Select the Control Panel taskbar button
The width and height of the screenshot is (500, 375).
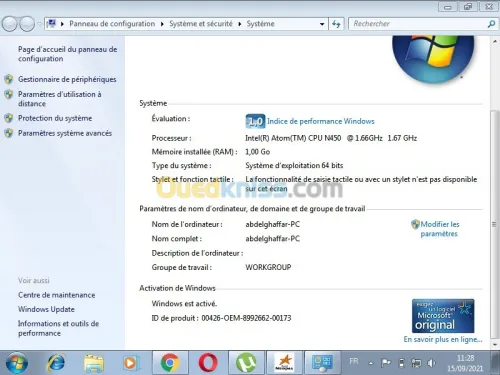point(322,363)
